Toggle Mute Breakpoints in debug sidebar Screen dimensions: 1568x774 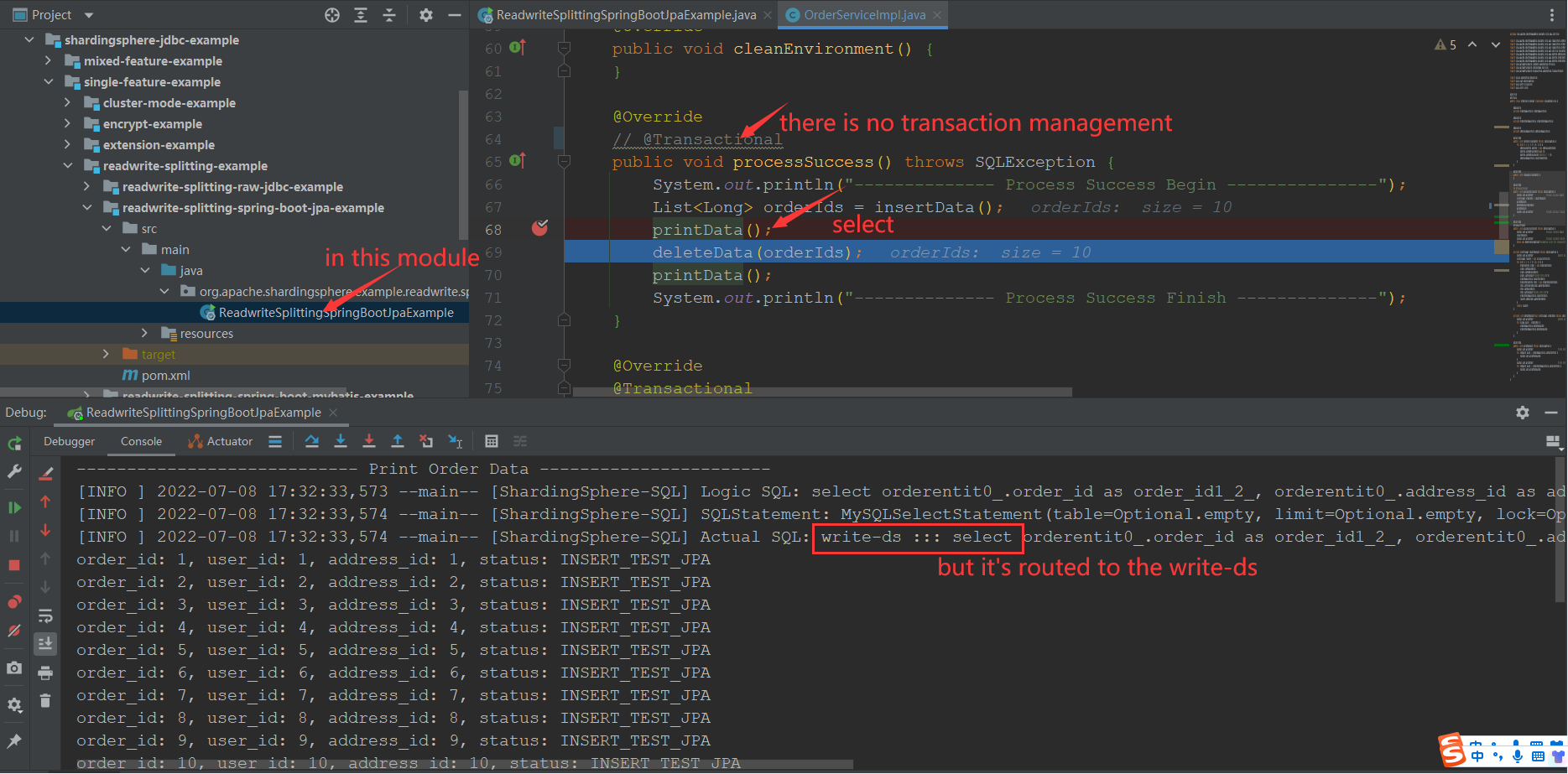tap(14, 631)
